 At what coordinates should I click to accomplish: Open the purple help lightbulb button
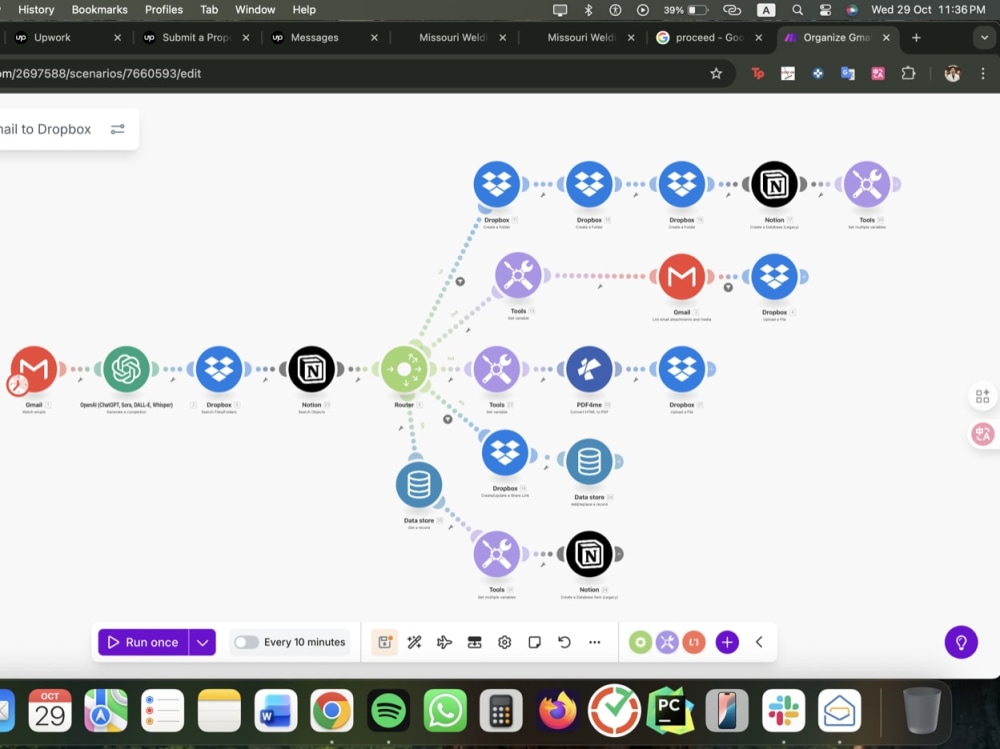click(x=960, y=642)
